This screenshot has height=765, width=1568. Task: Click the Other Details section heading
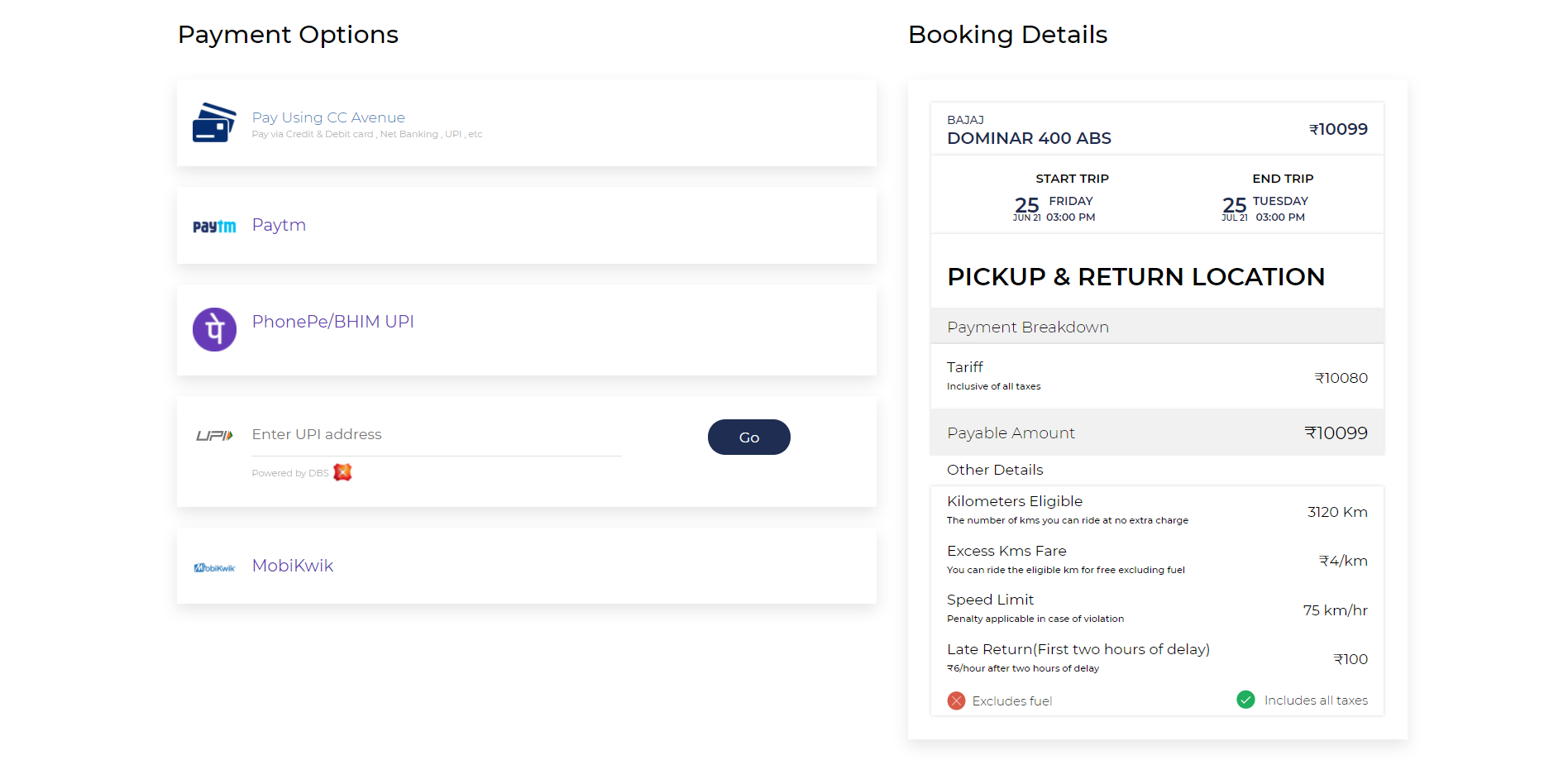(995, 470)
